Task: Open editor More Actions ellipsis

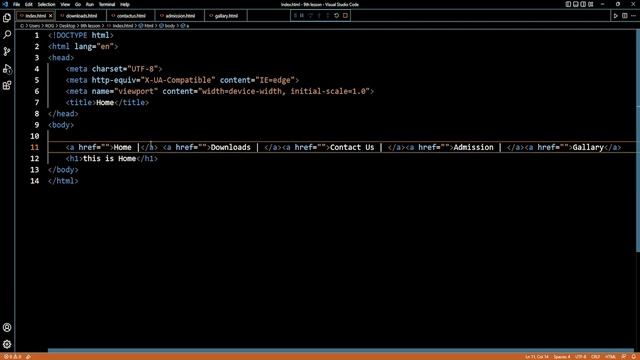Action: pyautogui.click(x=633, y=16)
